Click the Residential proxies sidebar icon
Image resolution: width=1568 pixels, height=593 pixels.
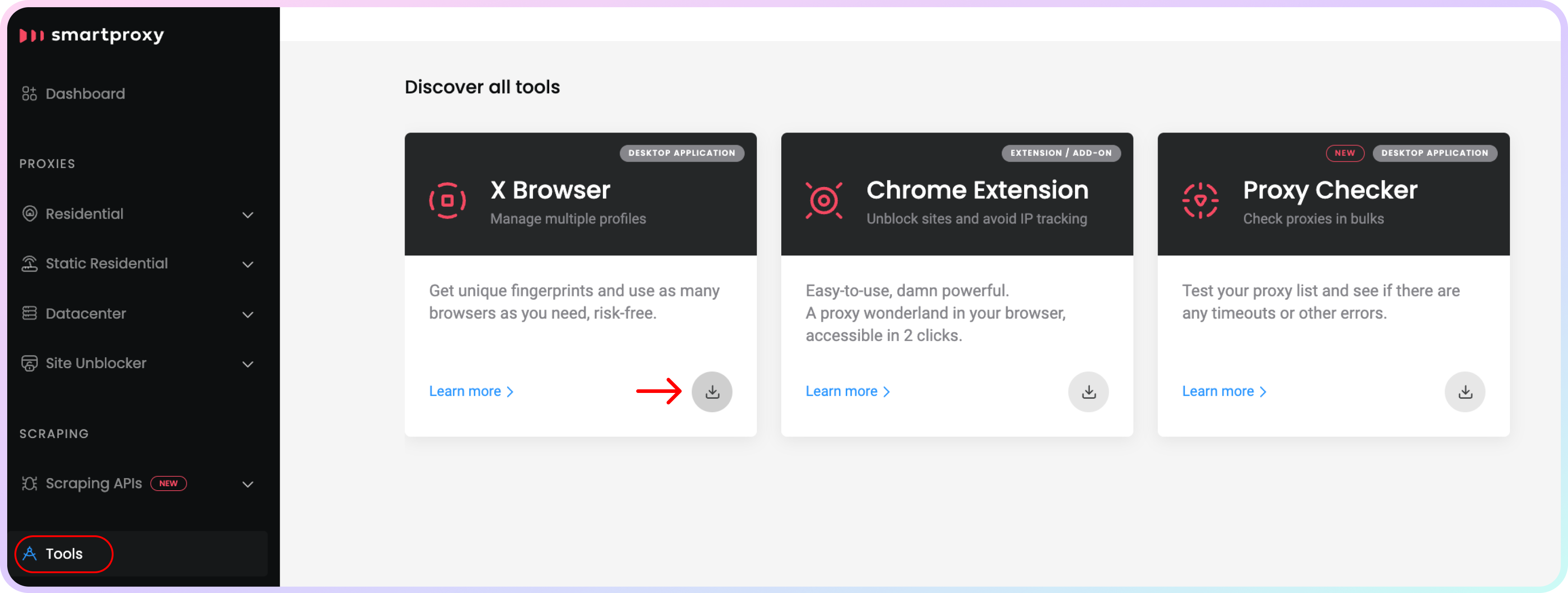(x=30, y=213)
